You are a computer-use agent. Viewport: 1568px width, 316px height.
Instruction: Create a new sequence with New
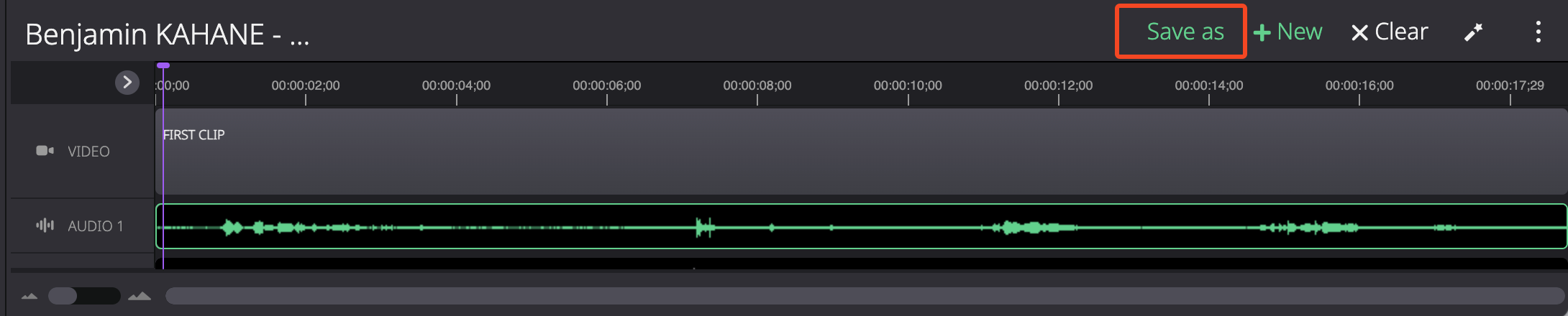pyautogui.click(x=1287, y=32)
